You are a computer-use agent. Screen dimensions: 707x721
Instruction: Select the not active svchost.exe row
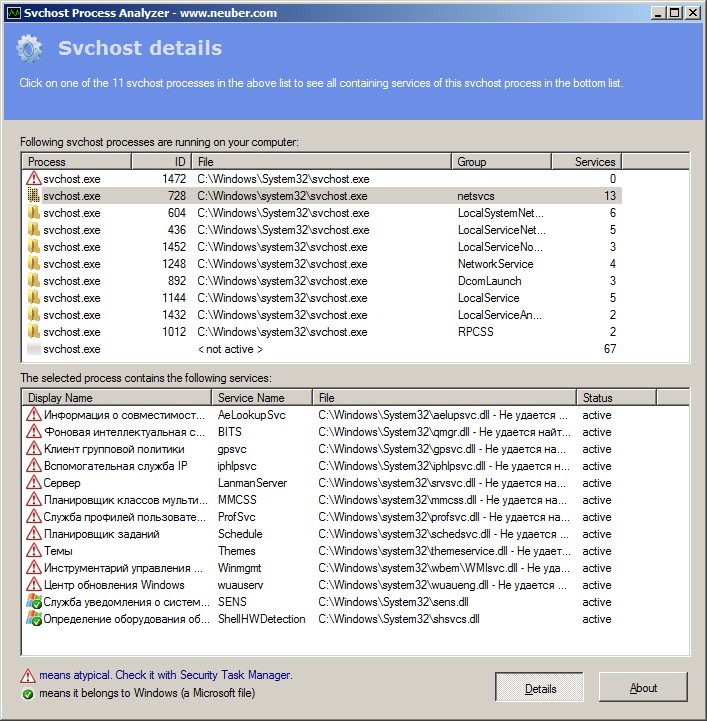click(x=324, y=349)
